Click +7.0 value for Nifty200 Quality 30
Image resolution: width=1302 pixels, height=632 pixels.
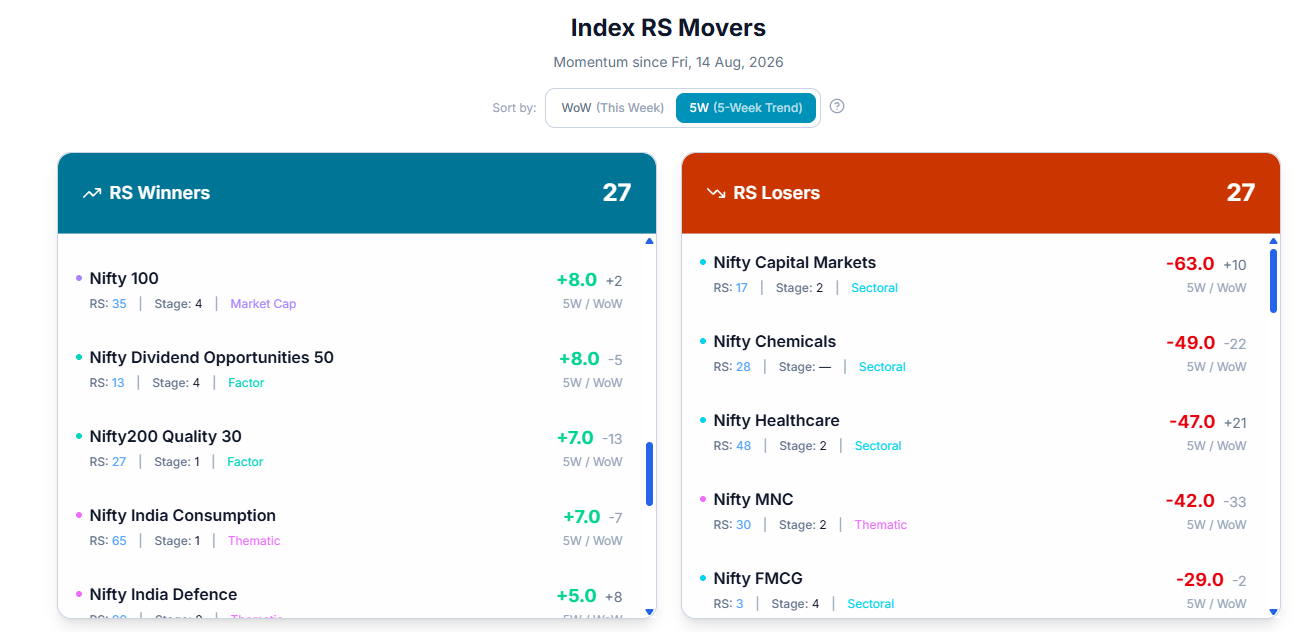coord(575,438)
